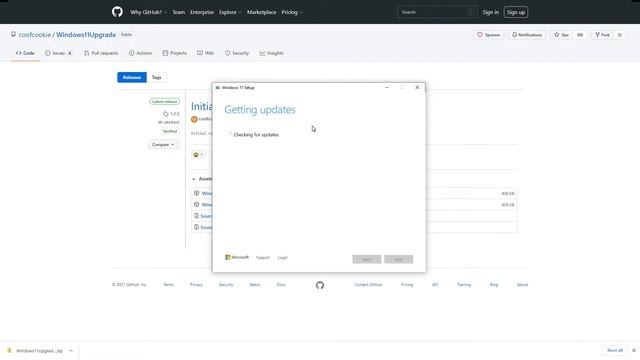Click the Windows 11 Setup title bar icon
The width and height of the screenshot is (640, 360).
pyautogui.click(x=218, y=88)
